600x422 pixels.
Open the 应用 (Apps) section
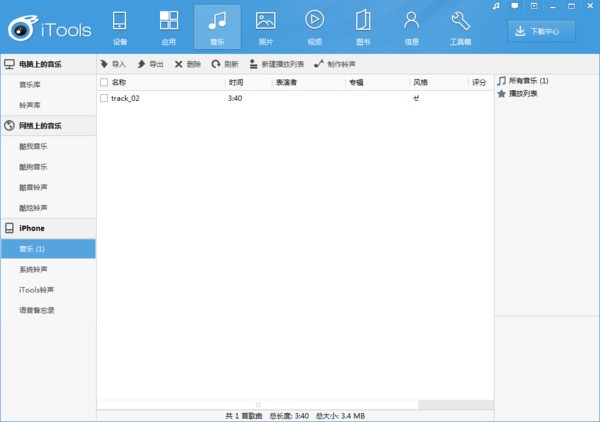(168, 27)
